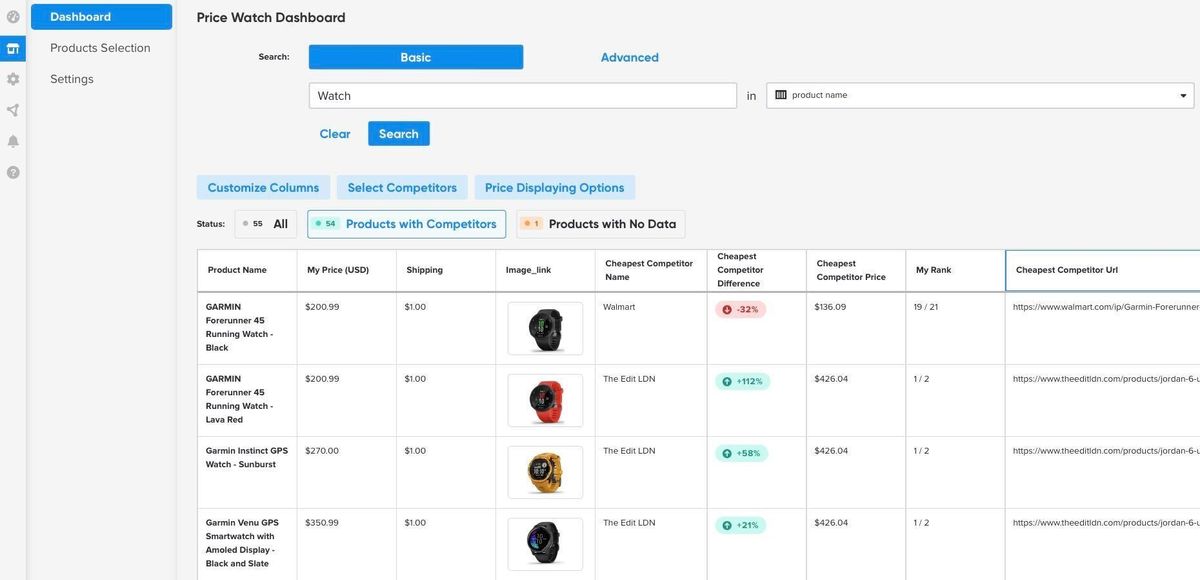Click the Cheapest Competitor Price header
Image resolution: width=1200 pixels, height=580 pixels.
[x=856, y=270]
